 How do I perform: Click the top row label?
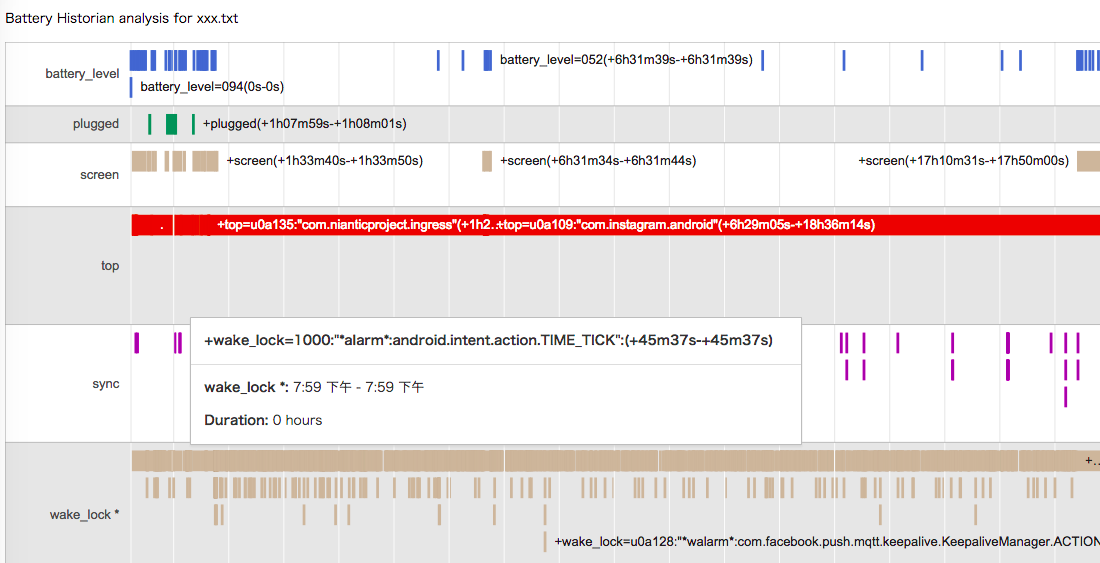coord(109,266)
